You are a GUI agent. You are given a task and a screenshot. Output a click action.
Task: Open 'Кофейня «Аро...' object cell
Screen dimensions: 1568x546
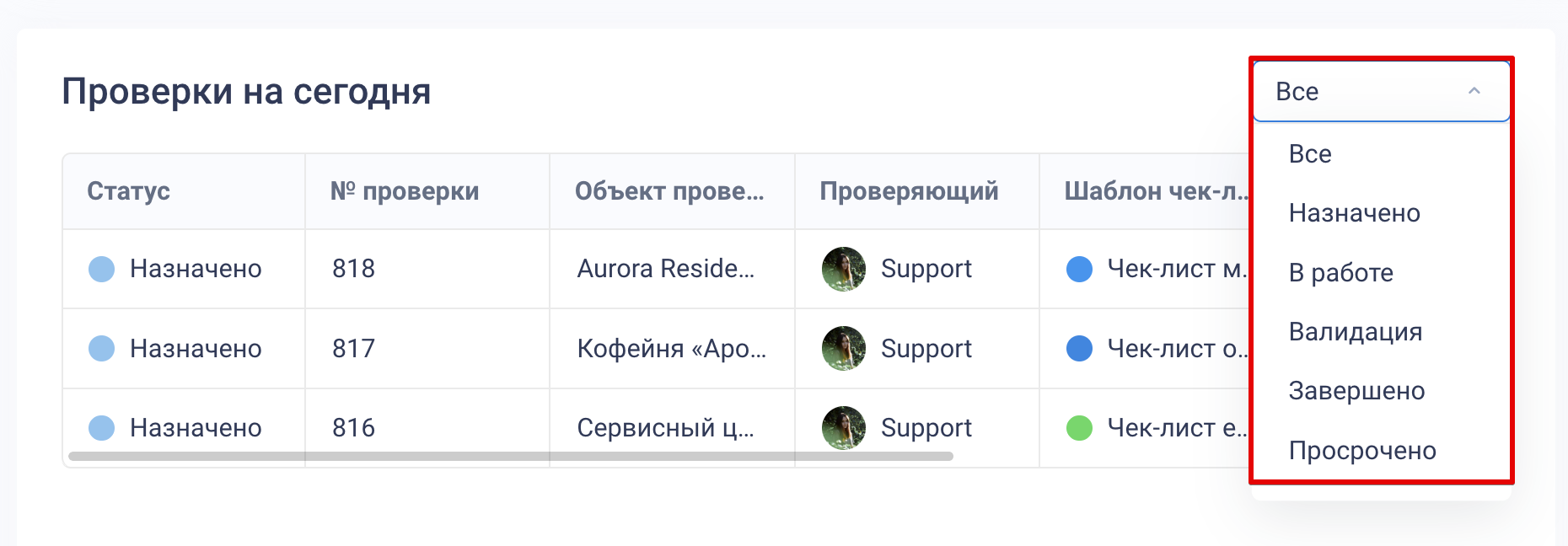pyautogui.click(x=671, y=348)
